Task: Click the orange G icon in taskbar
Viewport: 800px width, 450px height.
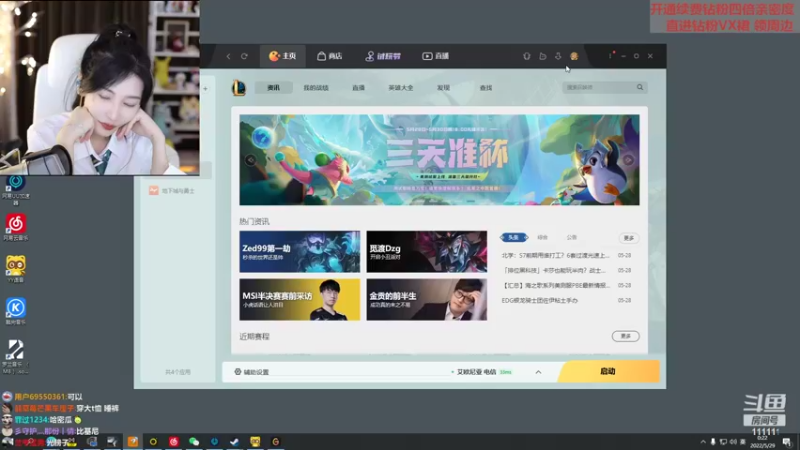Action: click(x=276, y=441)
